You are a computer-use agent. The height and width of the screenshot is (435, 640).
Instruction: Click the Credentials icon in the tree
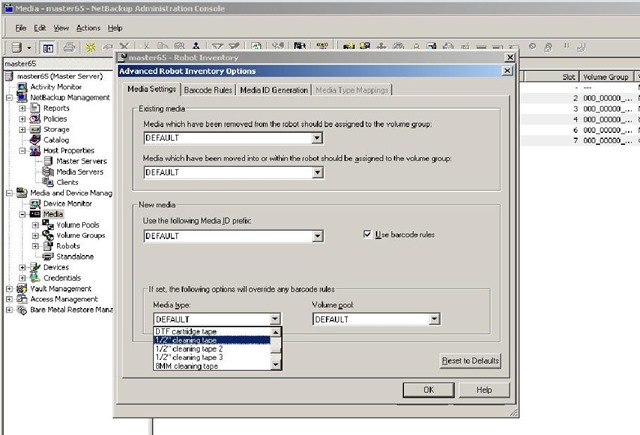(x=36, y=278)
